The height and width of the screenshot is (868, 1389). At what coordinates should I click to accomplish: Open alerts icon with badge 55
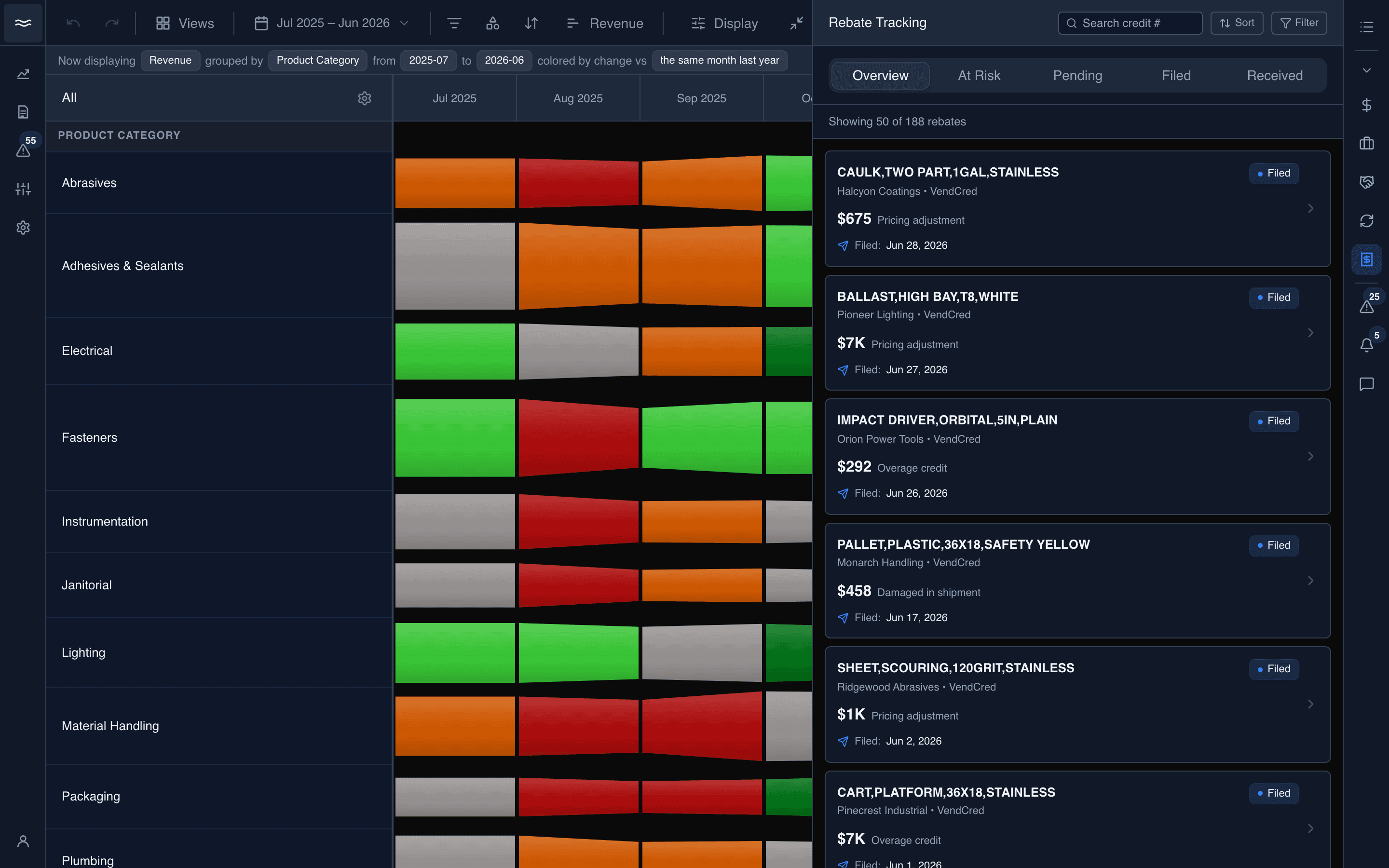23,150
